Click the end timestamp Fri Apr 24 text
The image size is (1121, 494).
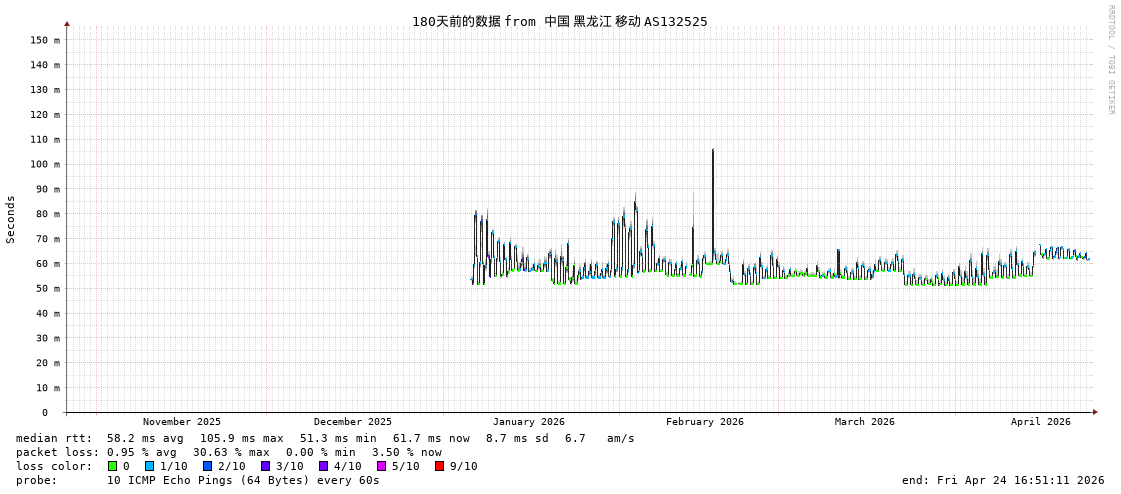pyautogui.click(x=1003, y=480)
